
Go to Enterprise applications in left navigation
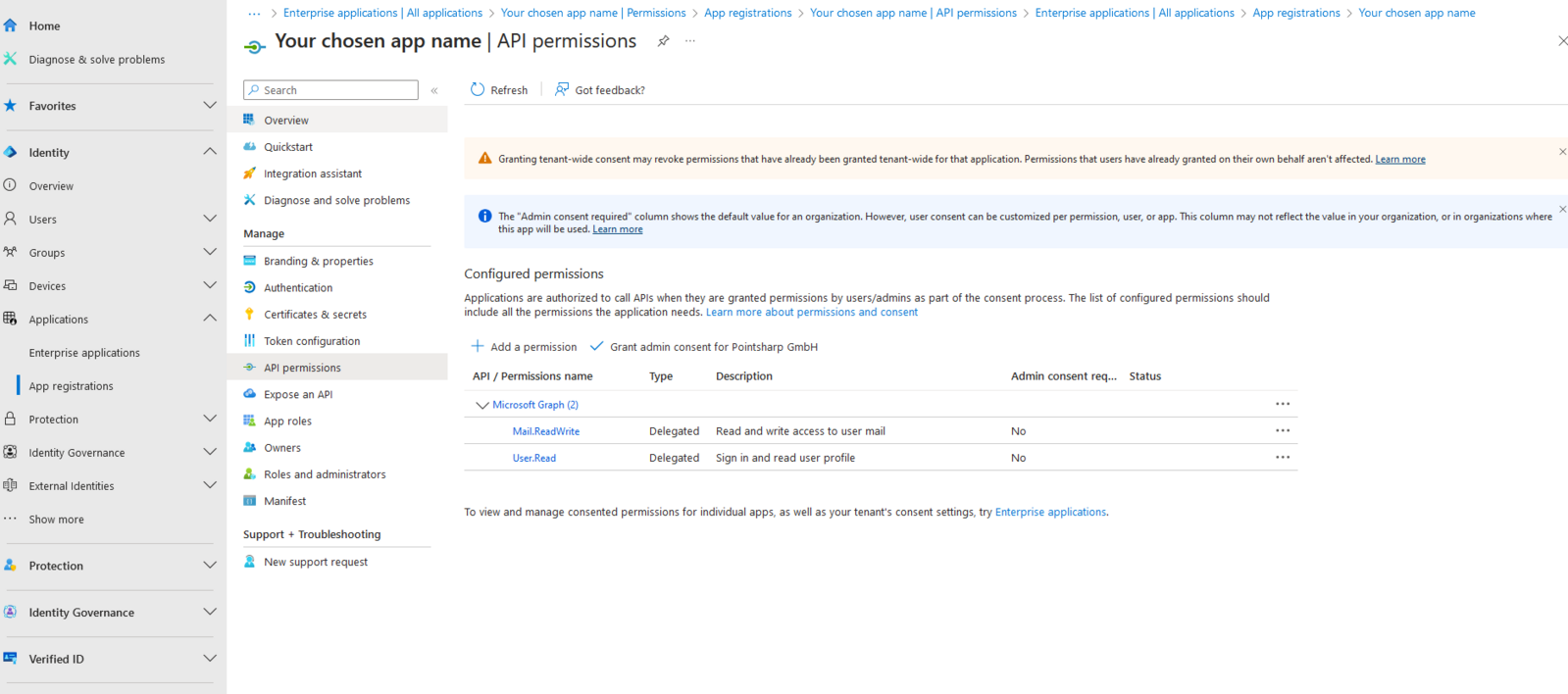pyautogui.click(x=84, y=353)
